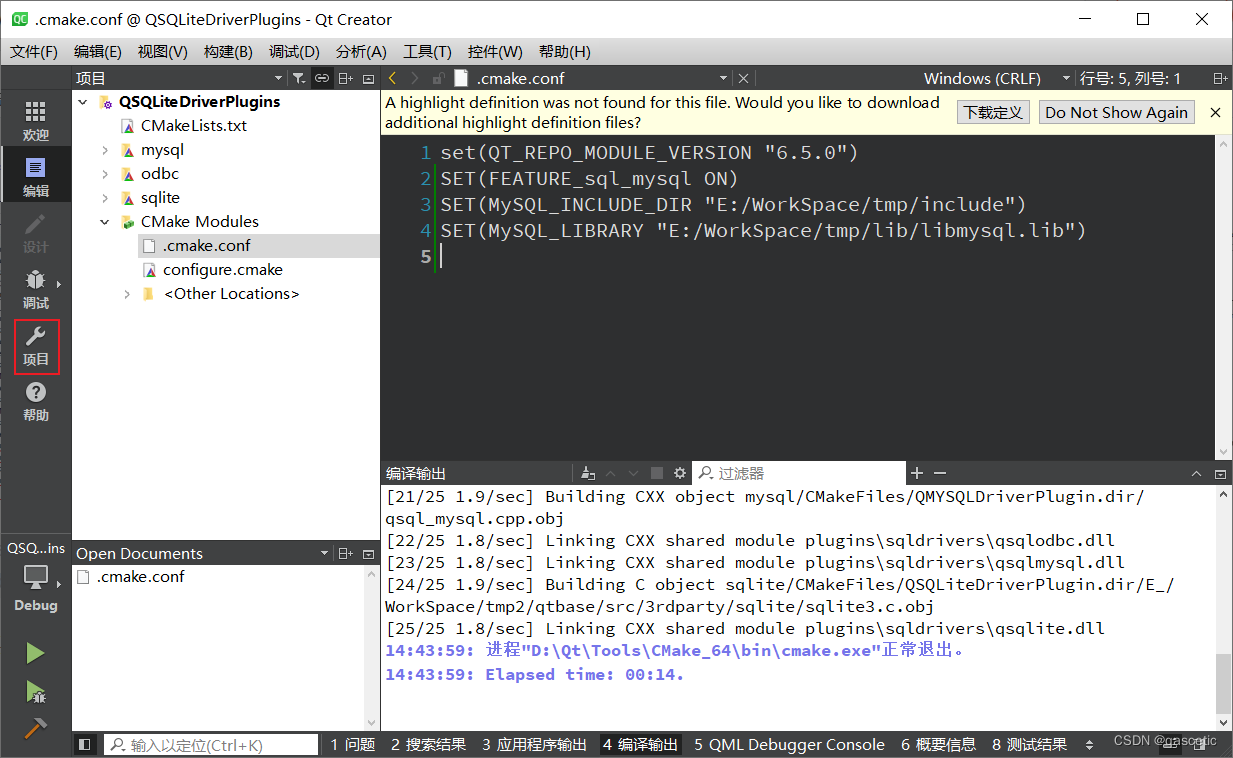Screen dimensions: 1233x758
Task: Open compile output settings gear
Action: 680,473
